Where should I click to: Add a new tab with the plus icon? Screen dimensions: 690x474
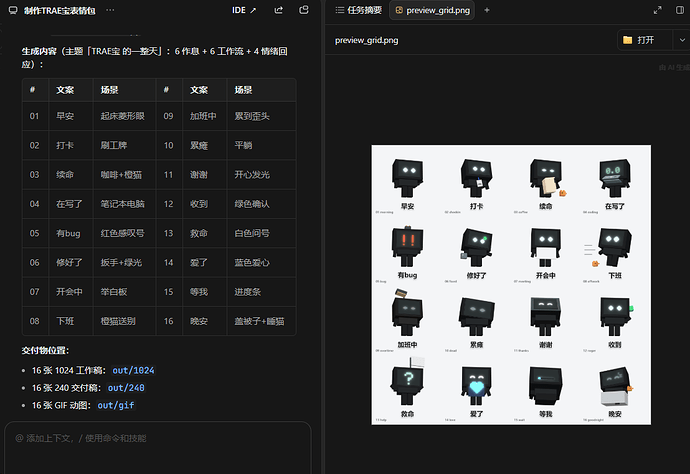point(487,10)
